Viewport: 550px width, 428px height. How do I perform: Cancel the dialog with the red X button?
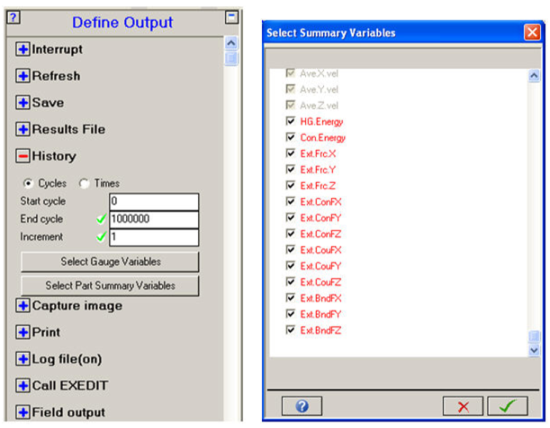coord(463,406)
